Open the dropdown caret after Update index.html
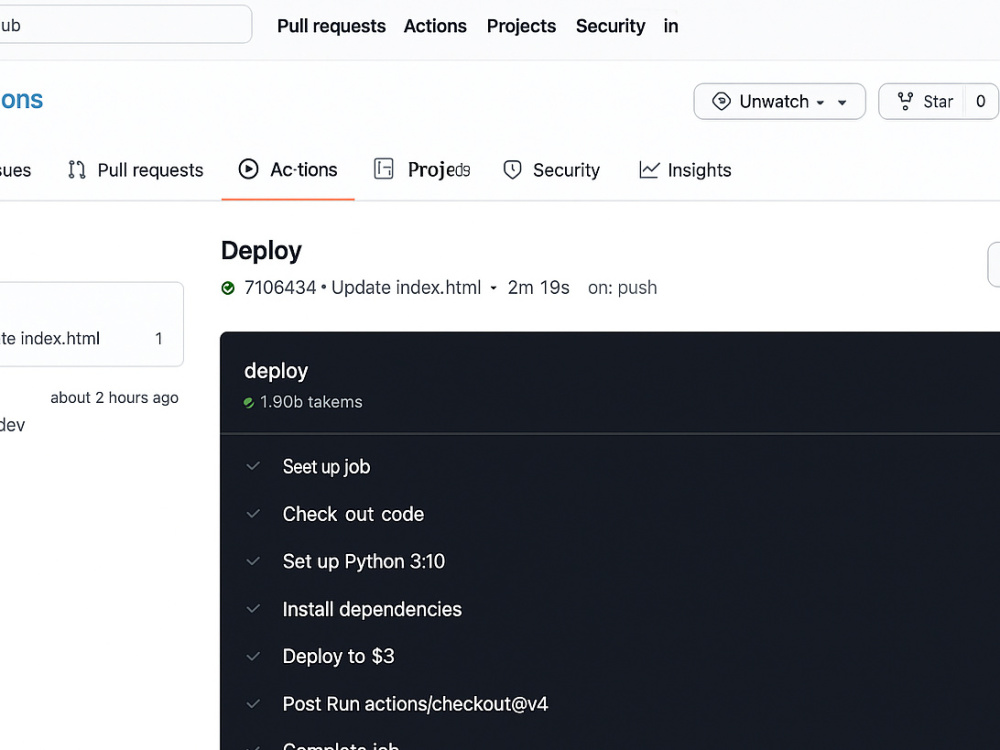Image resolution: width=1000 pixels, height=750 pixels. pyautogui.click(x=493, y=288)
